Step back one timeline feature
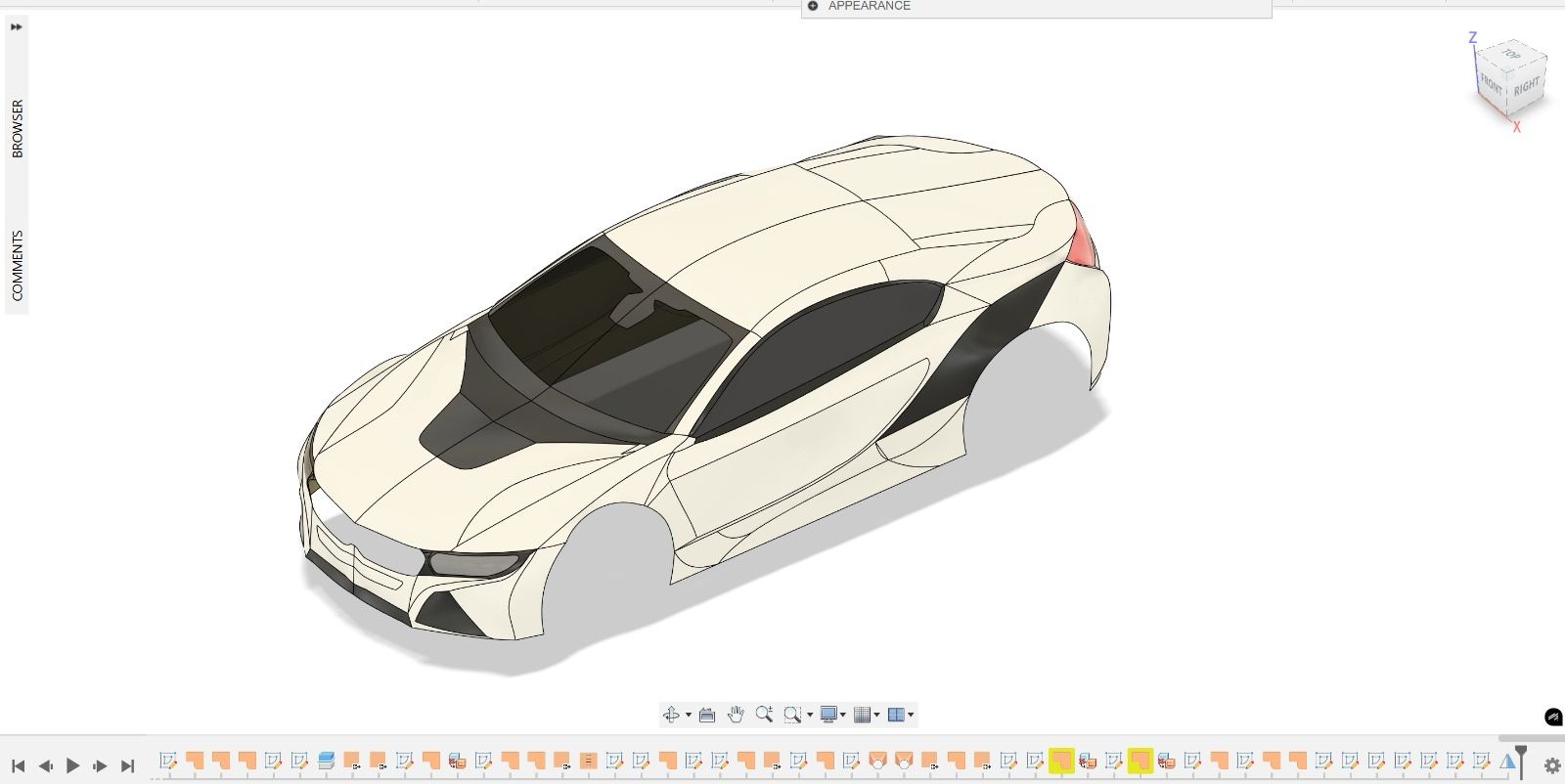 click(x=45, y=765)
